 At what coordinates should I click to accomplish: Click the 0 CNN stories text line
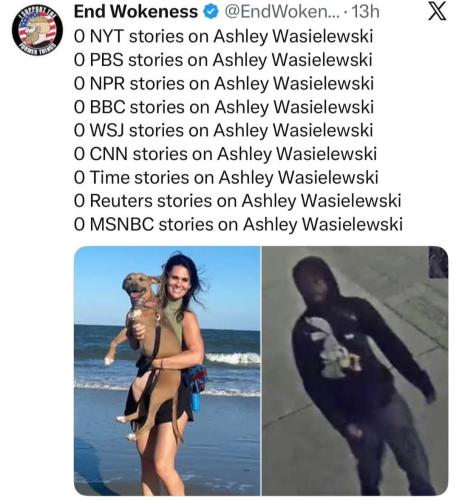[x=225, y=154]
